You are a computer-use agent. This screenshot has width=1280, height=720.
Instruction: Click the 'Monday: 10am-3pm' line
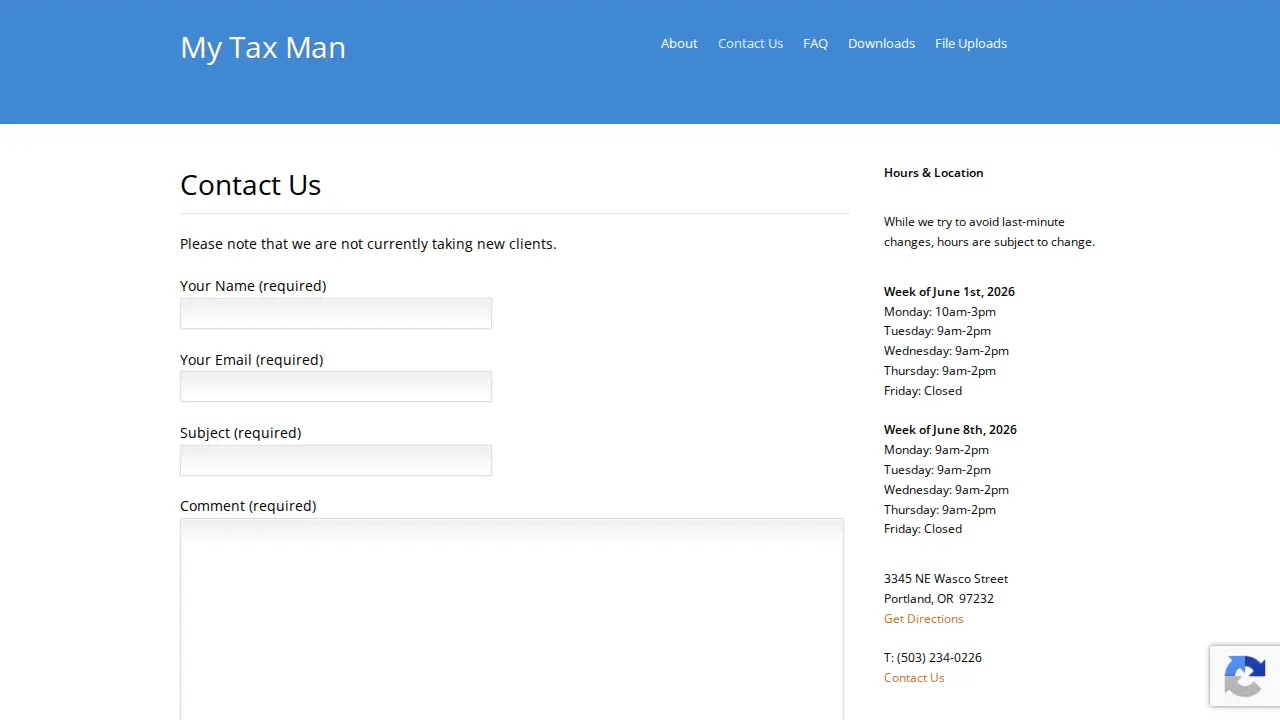pyautogui.click(x=940, y=311)
